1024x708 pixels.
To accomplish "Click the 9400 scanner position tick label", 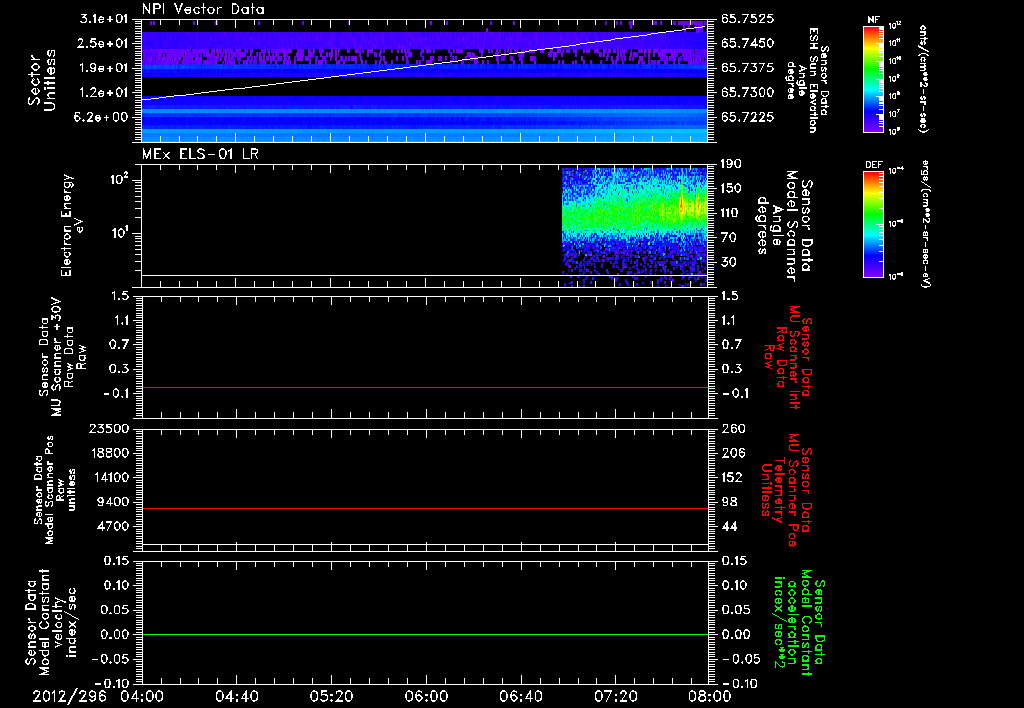I will [113, 502].
